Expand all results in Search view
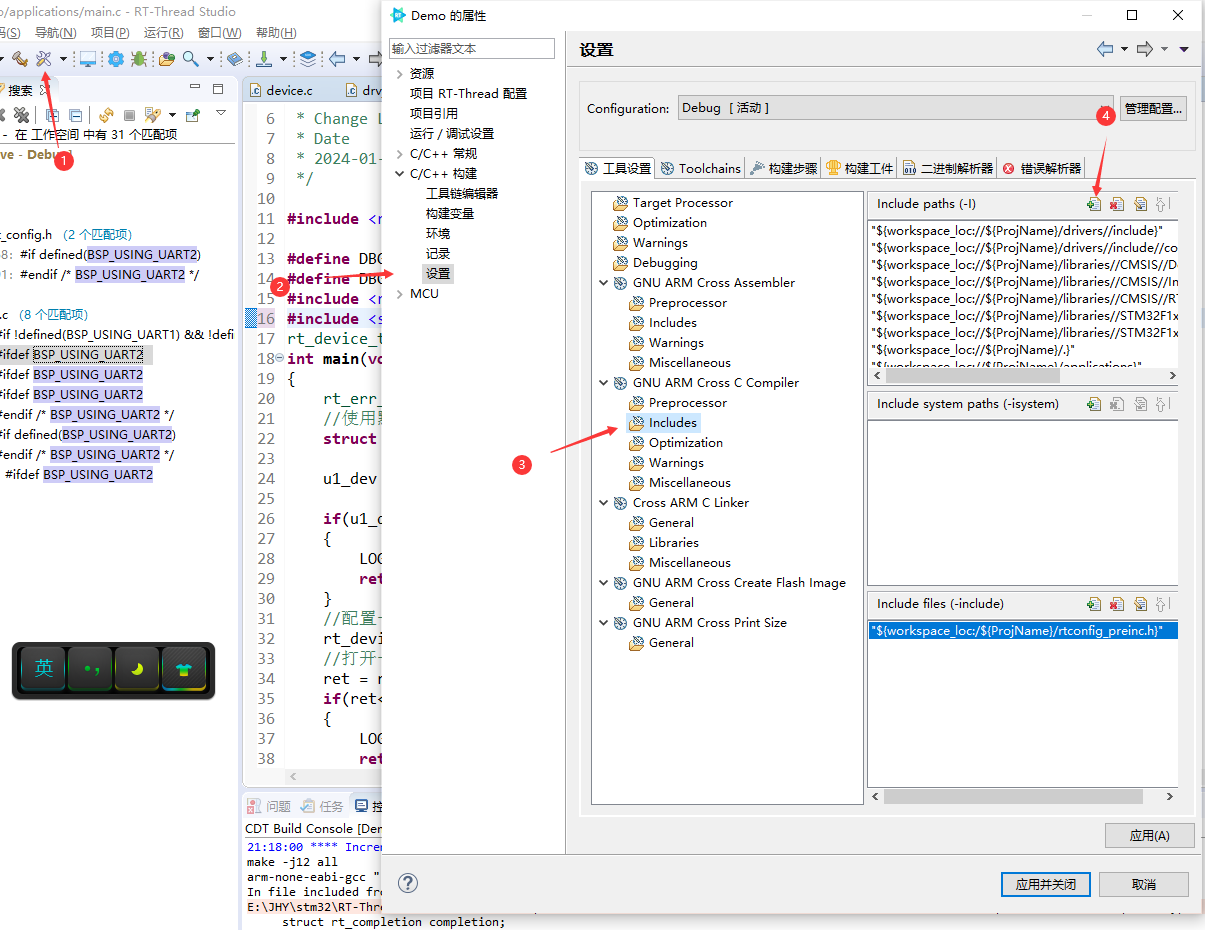Image resolution: width=1205 pixels, height=930 pixels. [x=52, y=115]
